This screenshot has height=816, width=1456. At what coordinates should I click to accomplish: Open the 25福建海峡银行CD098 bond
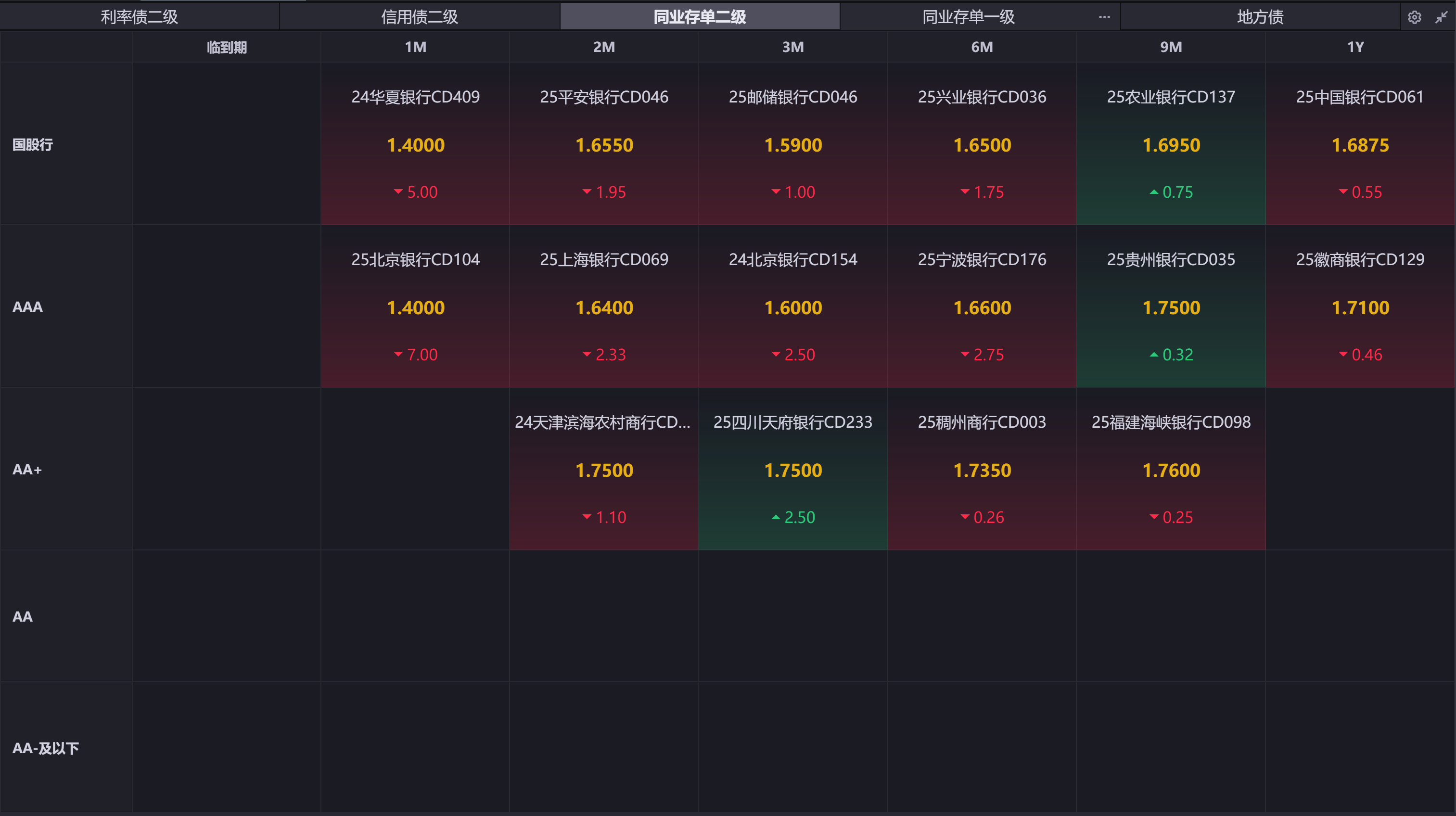click(x=1171, y=423)
